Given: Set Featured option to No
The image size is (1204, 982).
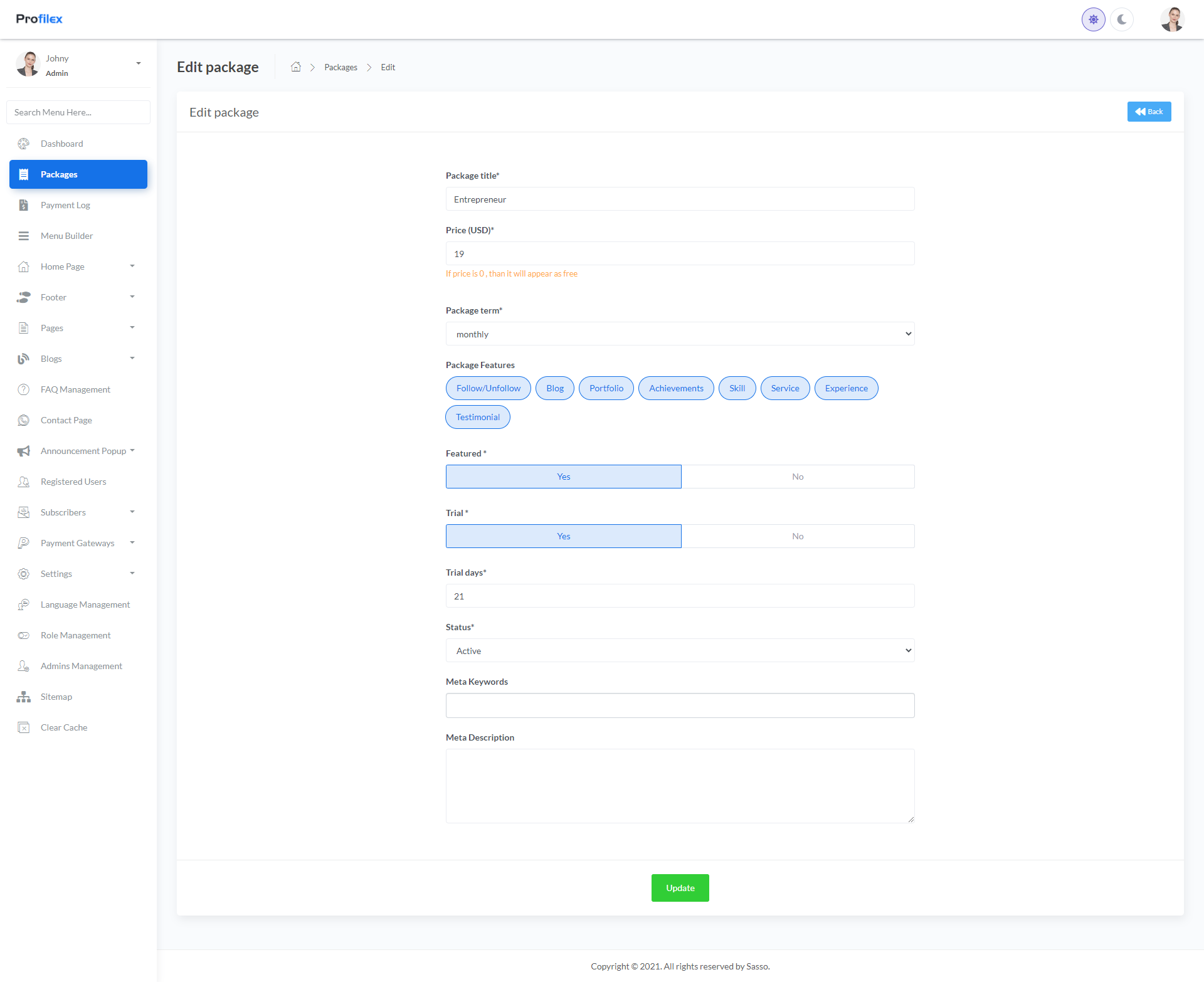Looking at the screenshot, I should (797, 477).
